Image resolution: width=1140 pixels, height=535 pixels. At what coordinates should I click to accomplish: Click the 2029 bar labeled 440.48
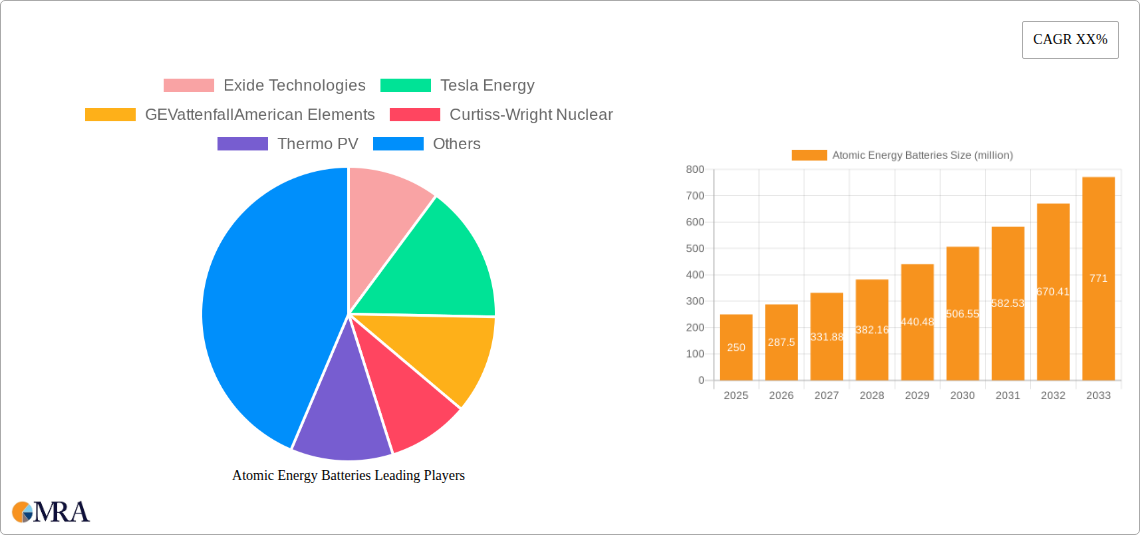point(918,322)
